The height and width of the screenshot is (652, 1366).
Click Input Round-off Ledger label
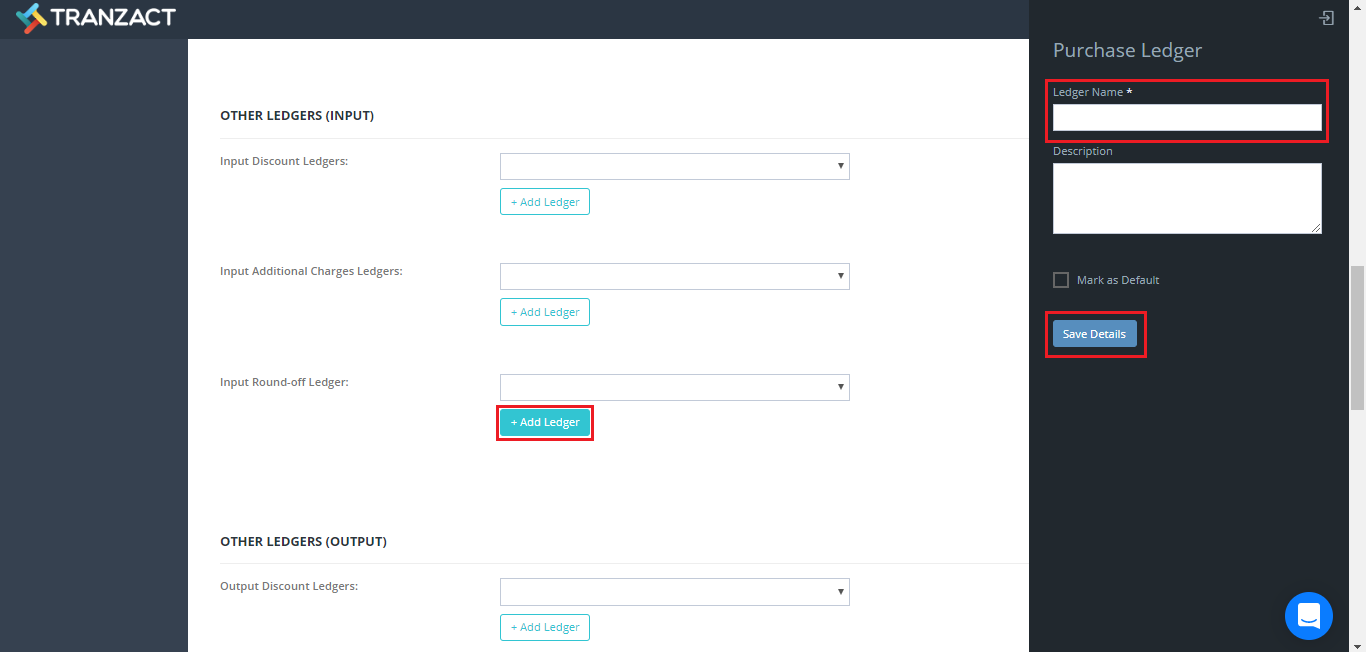284,382
